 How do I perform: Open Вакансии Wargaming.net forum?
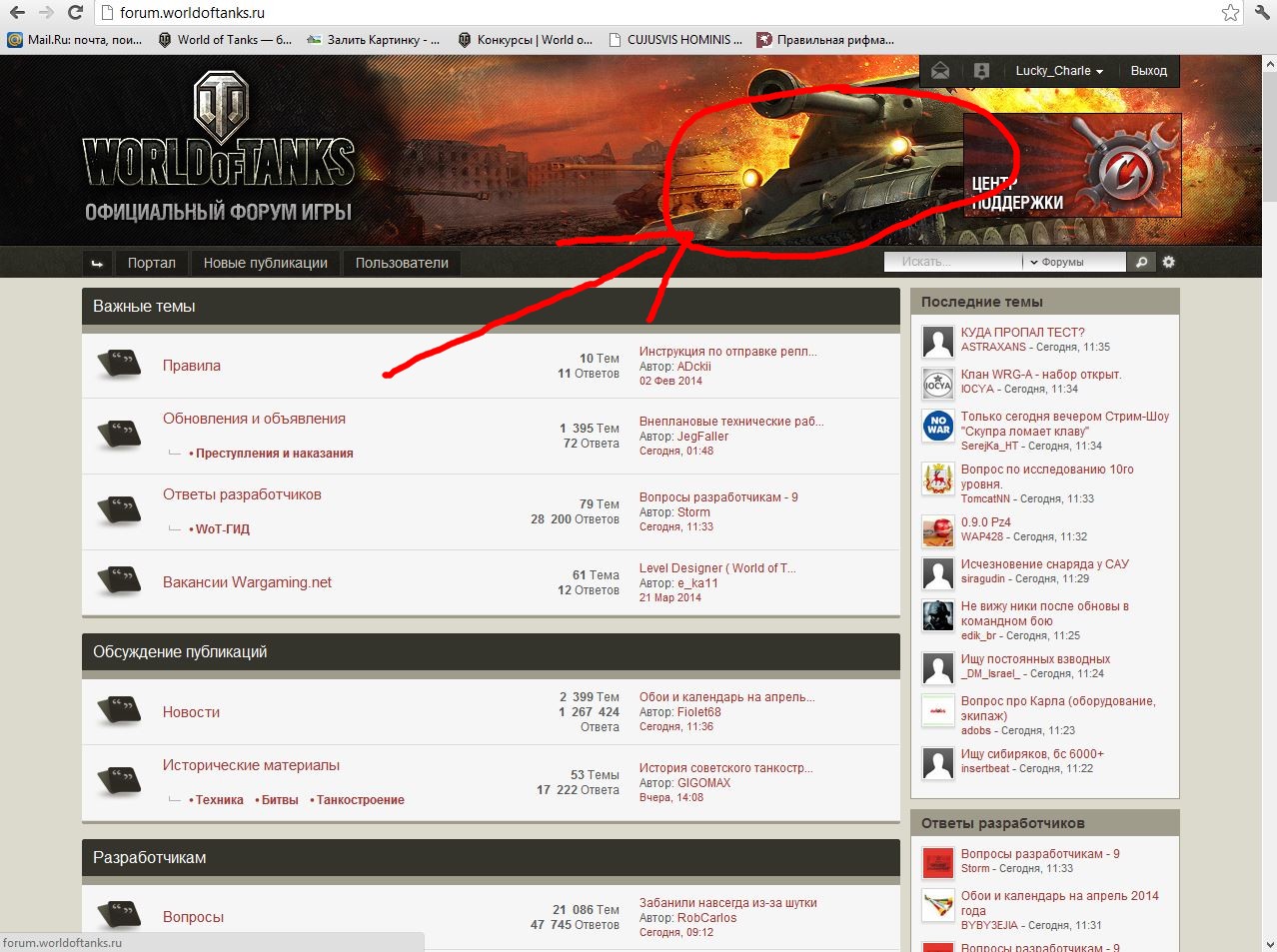pos(247,582)
